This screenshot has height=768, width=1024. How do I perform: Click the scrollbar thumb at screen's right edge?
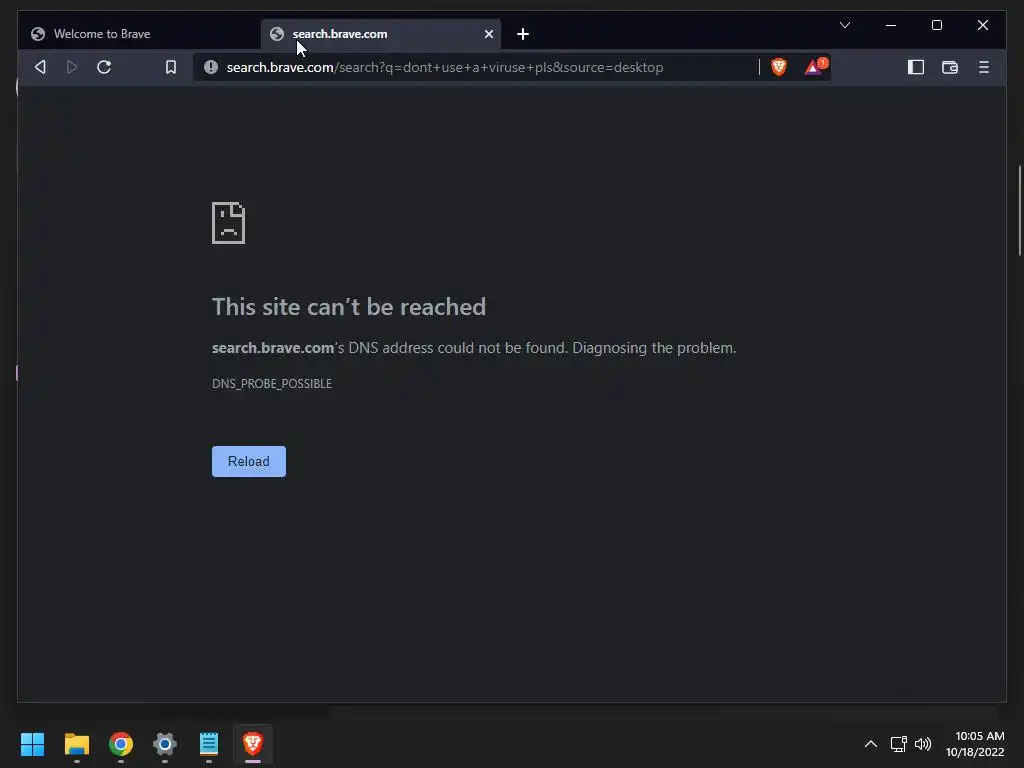(1020, 212)
